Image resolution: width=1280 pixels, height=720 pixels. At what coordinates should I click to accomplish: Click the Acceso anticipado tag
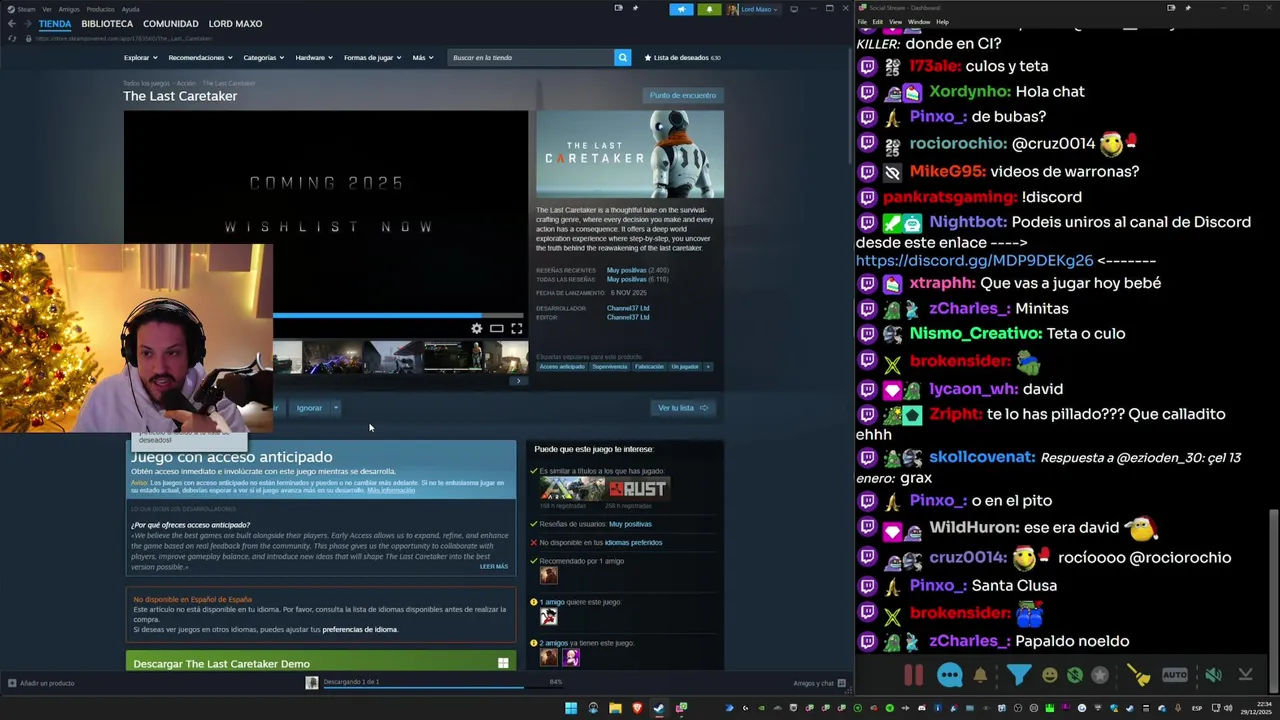tap(562, 367)
